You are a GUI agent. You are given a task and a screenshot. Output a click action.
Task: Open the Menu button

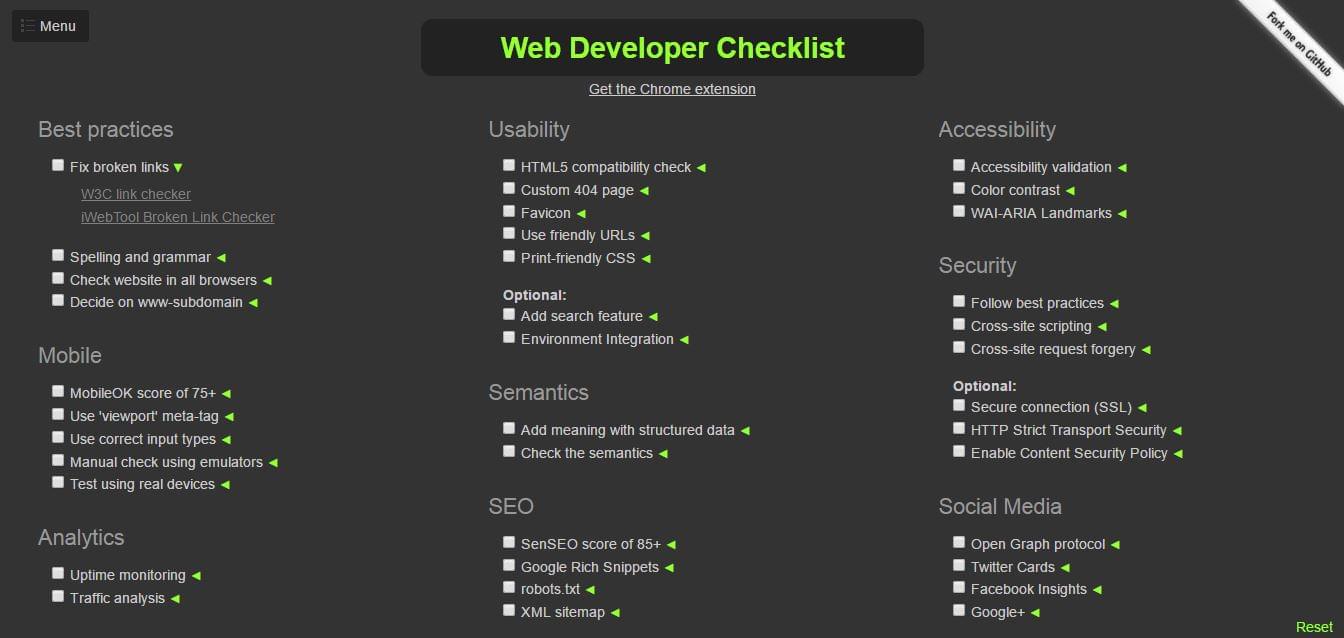click(x=50, y=26)
